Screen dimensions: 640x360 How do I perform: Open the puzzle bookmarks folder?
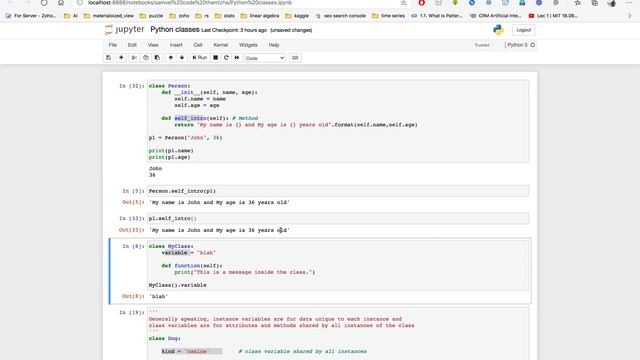[151, 16]
